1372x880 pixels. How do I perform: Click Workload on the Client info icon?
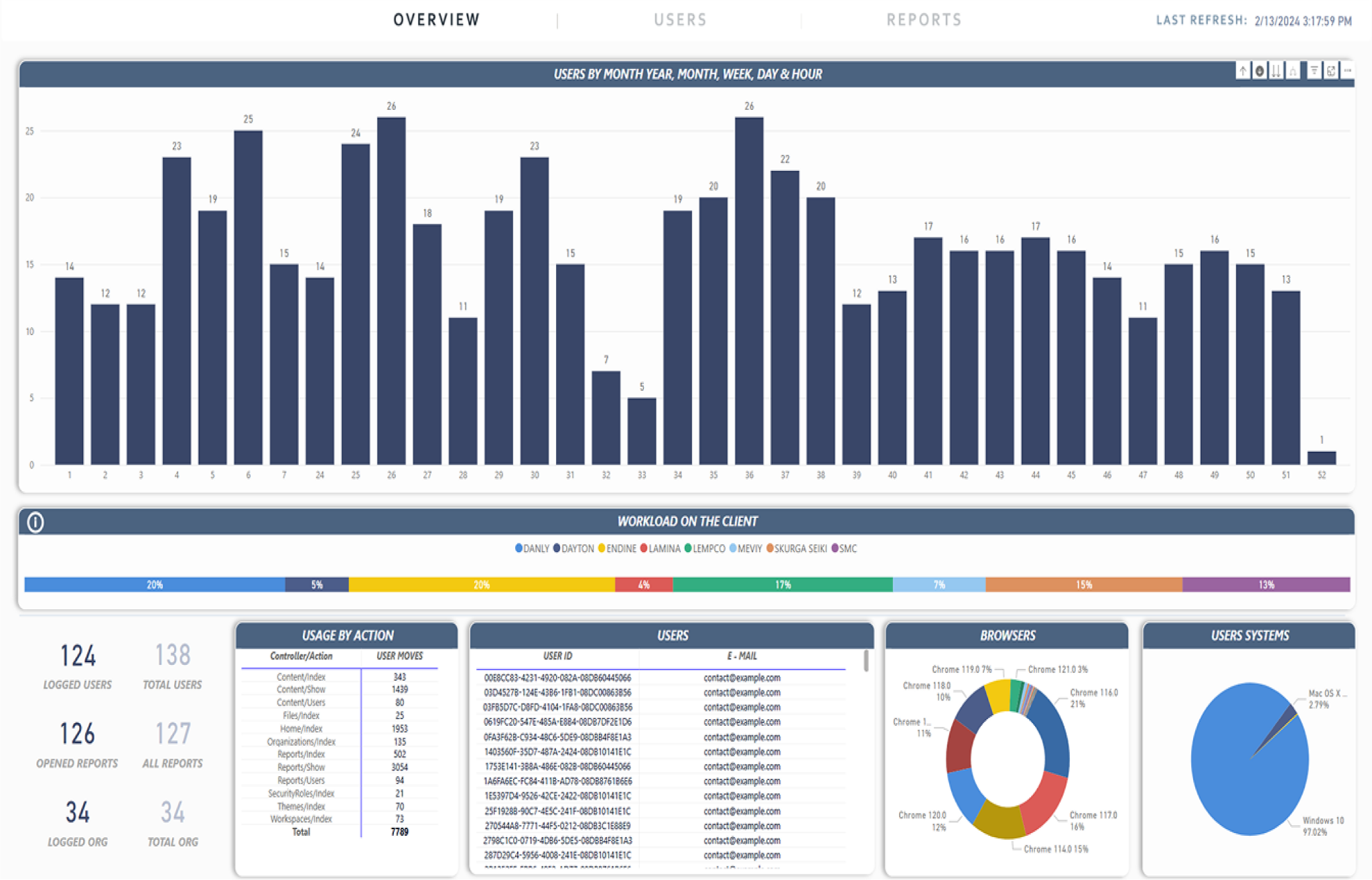pyautogui.click(x=36, y=521)
